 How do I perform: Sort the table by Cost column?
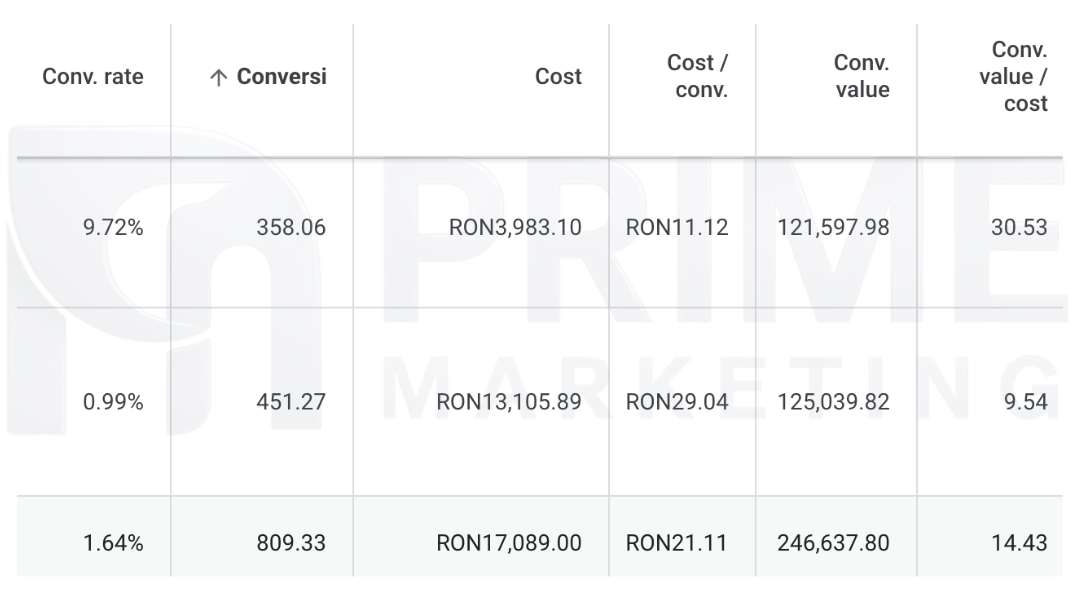(558, 77)
